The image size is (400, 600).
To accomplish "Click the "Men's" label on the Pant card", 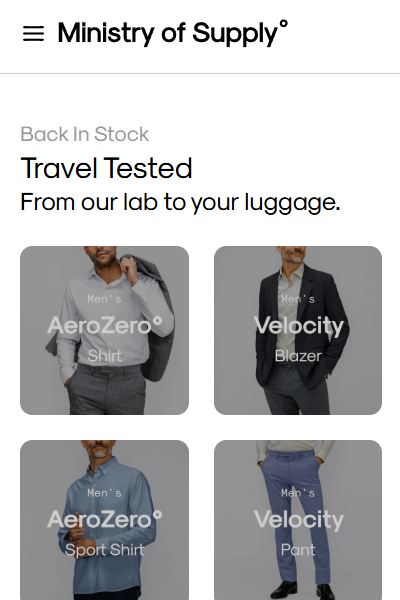I will (x=298, y=493).
